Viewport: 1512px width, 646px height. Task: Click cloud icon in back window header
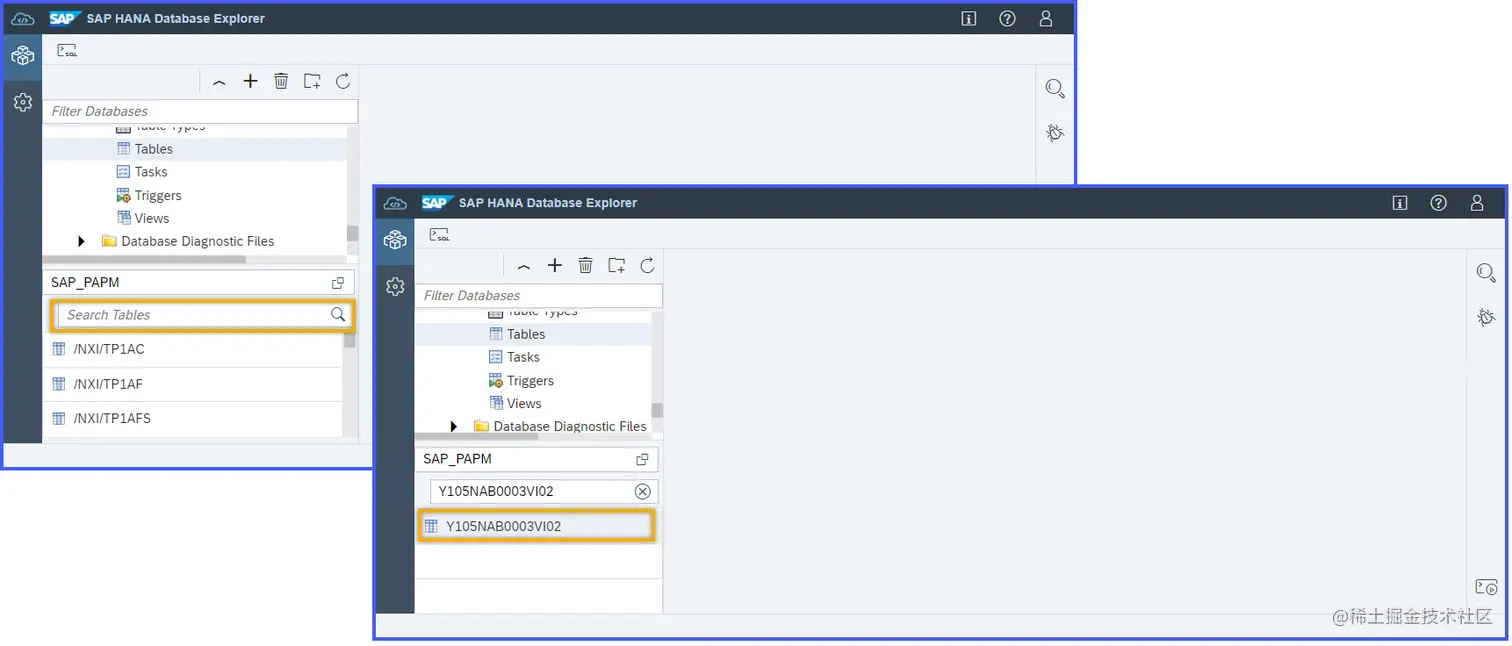[x=22, y=18]
